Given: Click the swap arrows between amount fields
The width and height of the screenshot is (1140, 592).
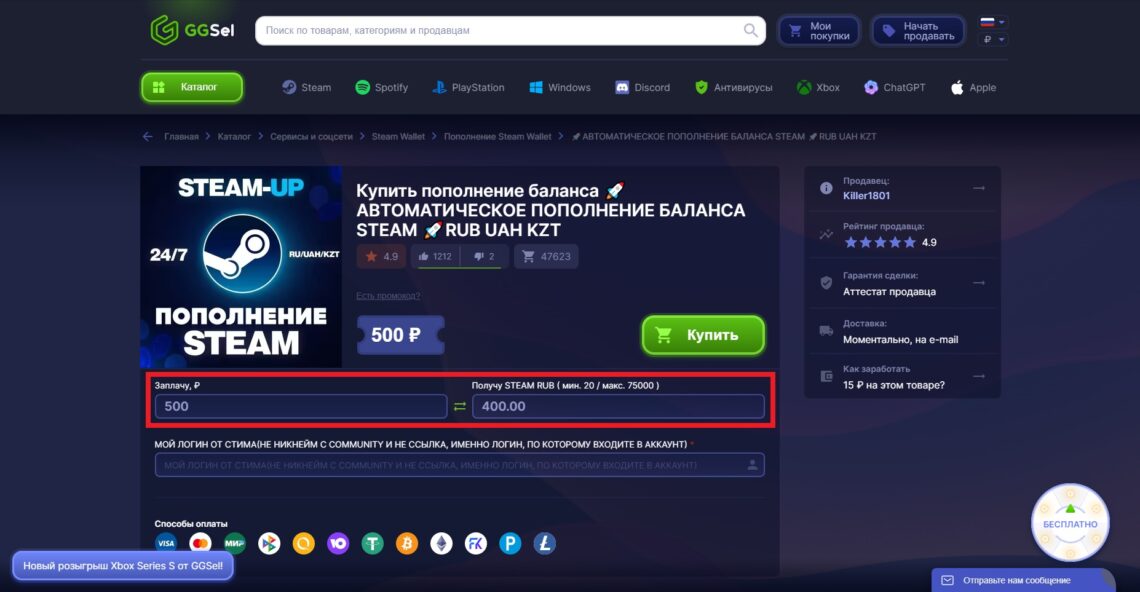Looking at the screenshot, I should tap(459, 407).
